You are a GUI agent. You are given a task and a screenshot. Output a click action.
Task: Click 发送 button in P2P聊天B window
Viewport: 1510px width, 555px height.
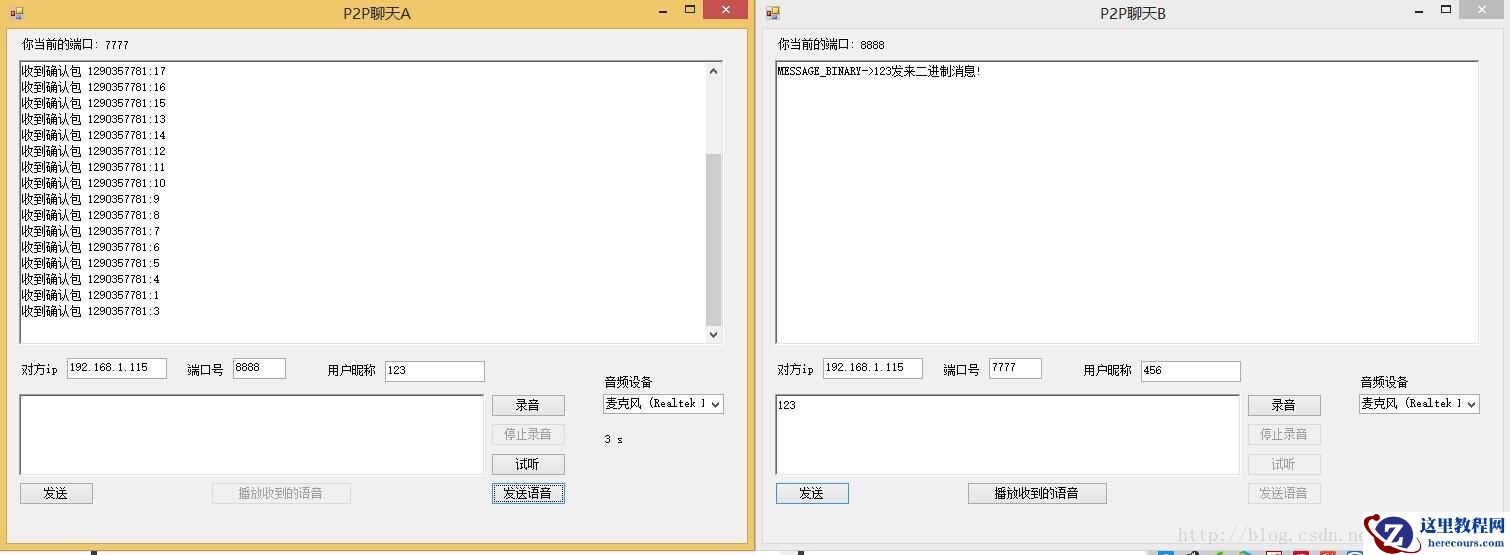[812, 493]
